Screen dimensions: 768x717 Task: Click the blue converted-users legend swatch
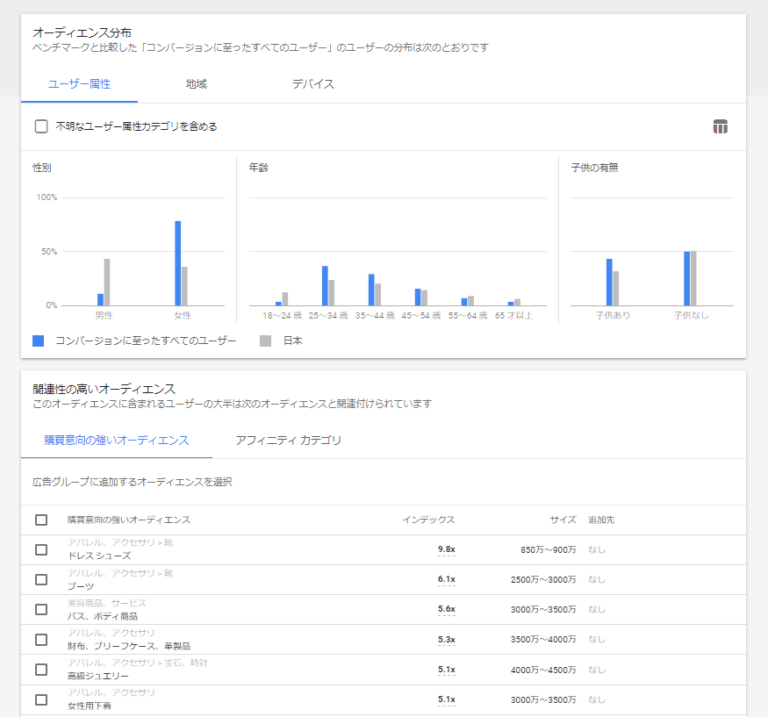click(x=38, y=341)
